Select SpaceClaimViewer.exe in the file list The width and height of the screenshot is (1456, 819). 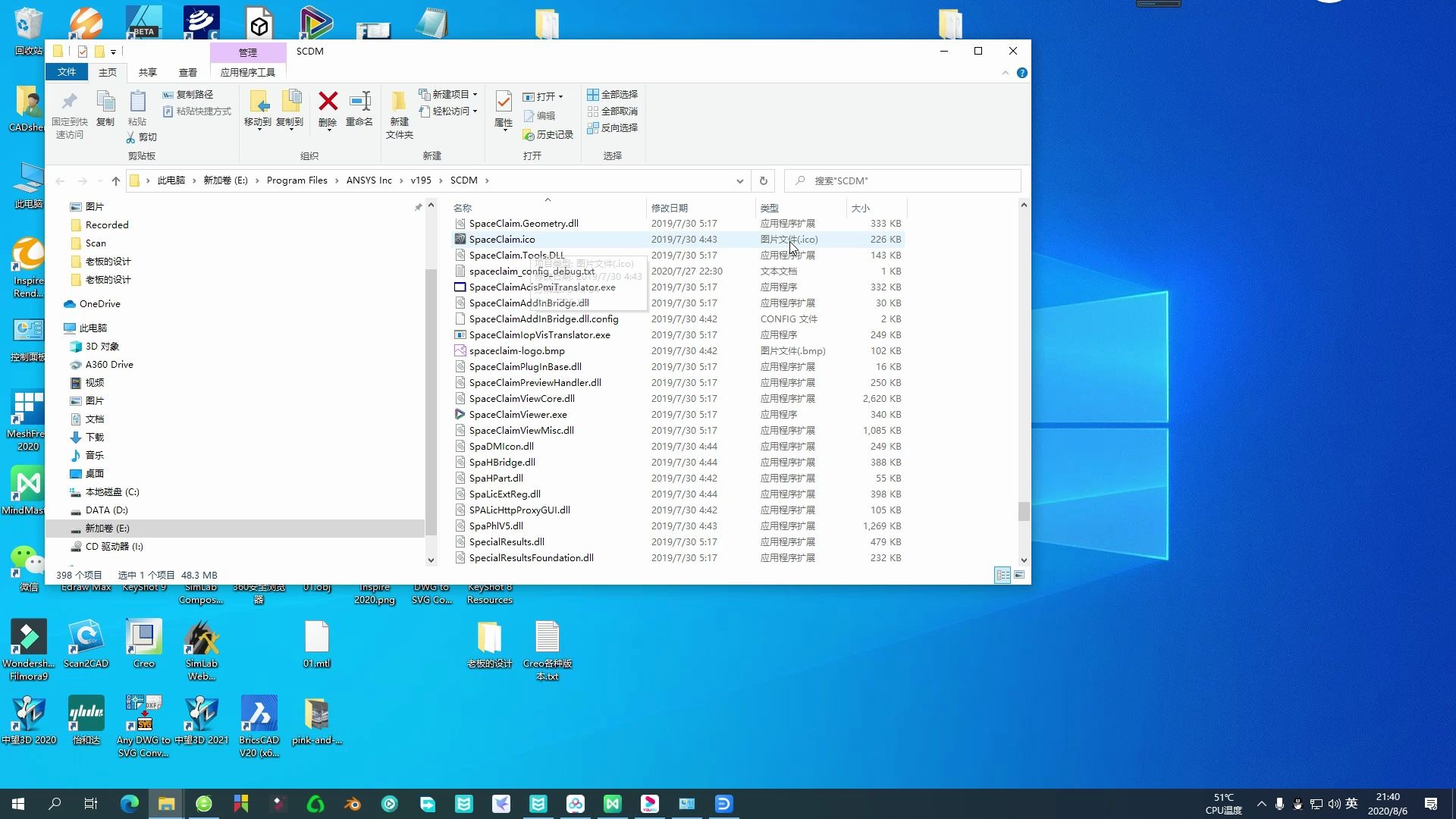point(518,415)
